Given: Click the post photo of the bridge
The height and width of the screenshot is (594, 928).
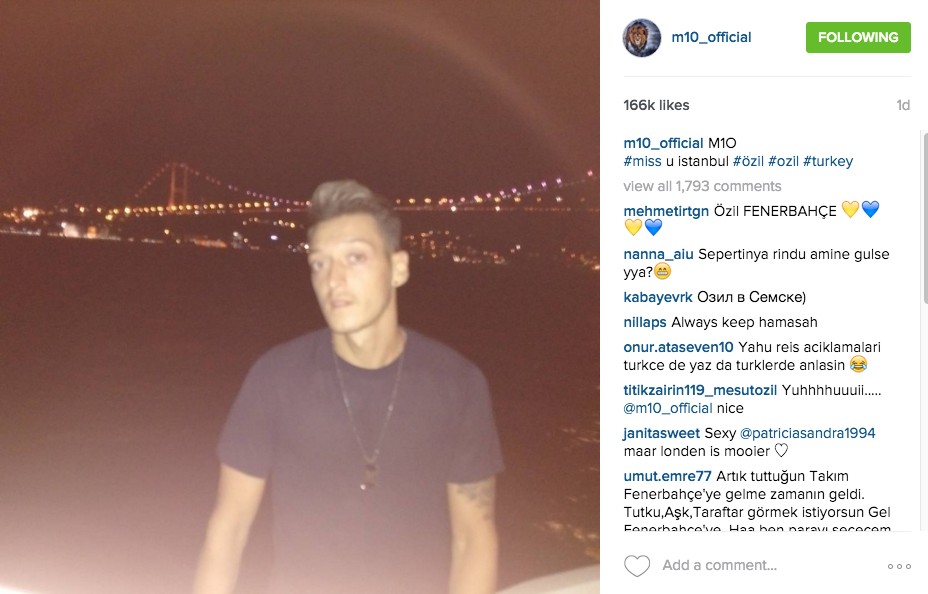Looking at the screenshot, I should [299, 297].
